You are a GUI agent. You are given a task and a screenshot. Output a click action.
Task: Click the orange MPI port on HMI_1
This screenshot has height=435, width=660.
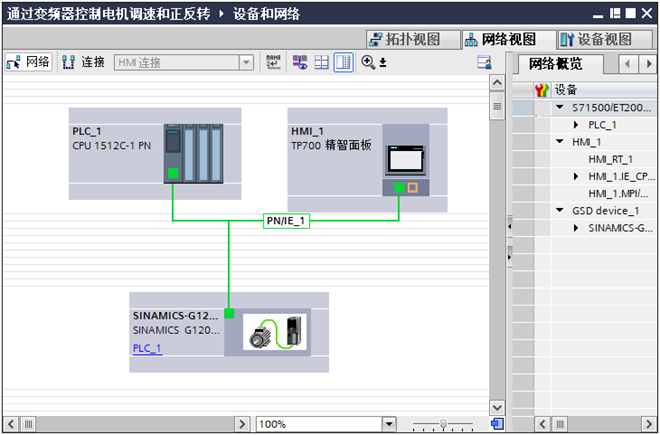412,188
